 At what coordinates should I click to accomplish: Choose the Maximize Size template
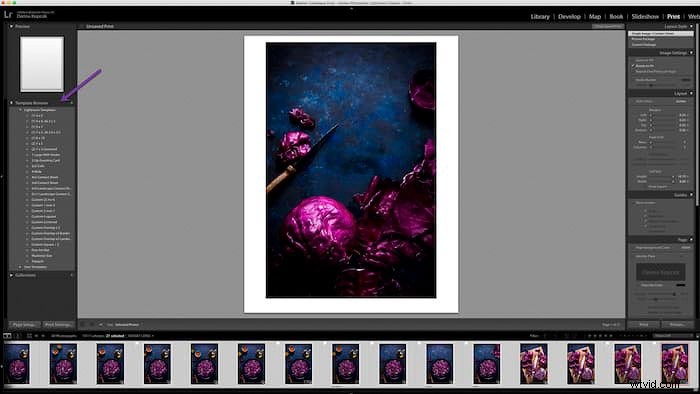click(x=42, y=256)
